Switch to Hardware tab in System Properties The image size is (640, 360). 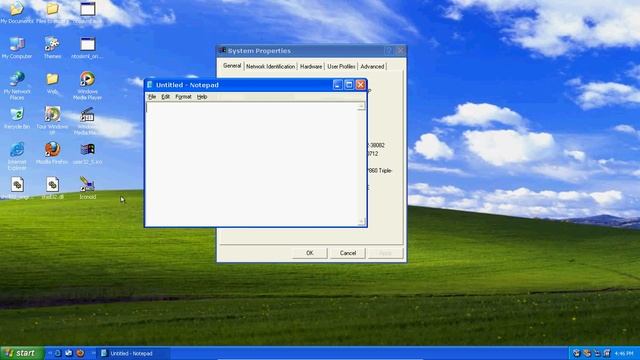tap(311, 66)
